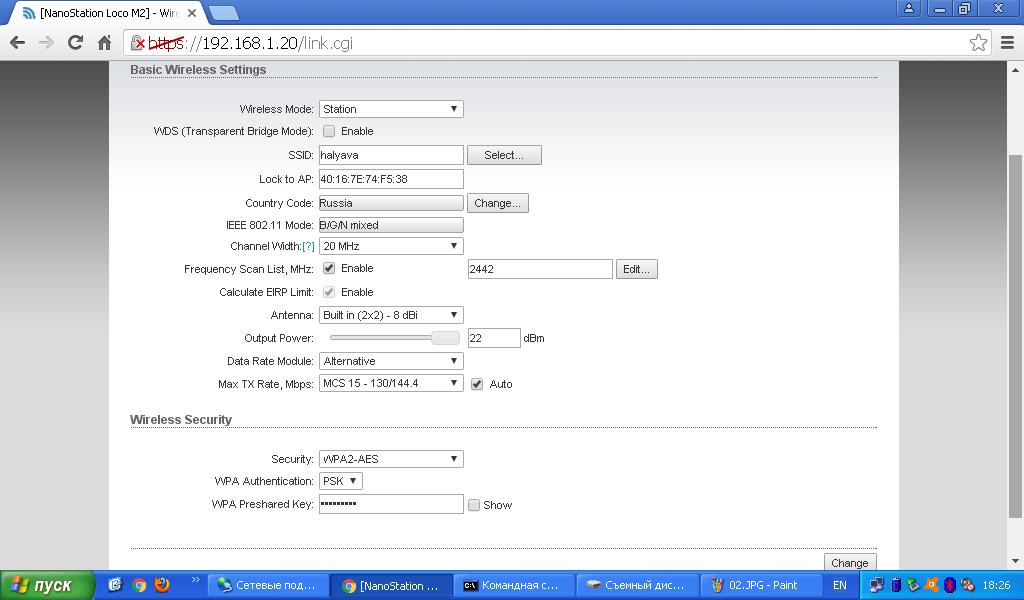The image size is (1024, 600).
Task: Click the SSID Select... button
Action: [x=504, y=155]
